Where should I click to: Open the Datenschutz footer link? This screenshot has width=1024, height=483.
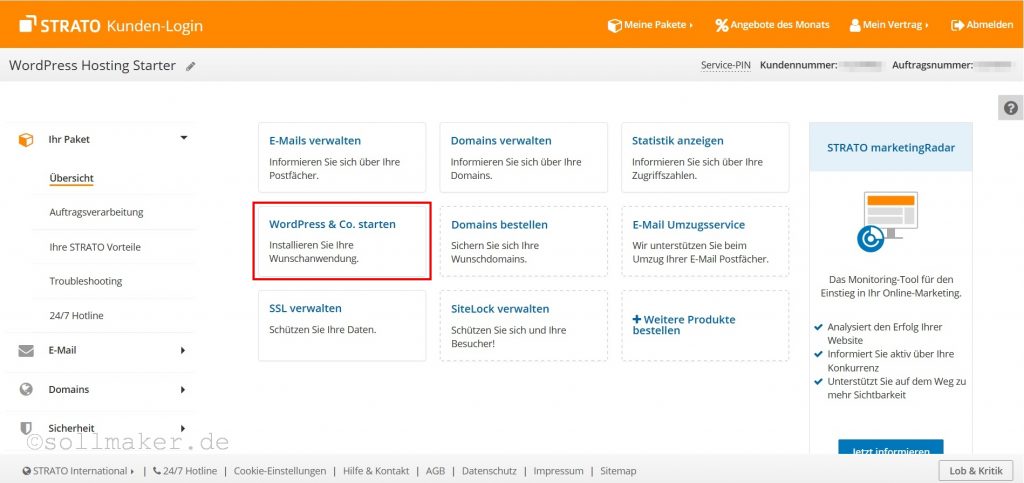pyautogui.click(x=489, y=471)
